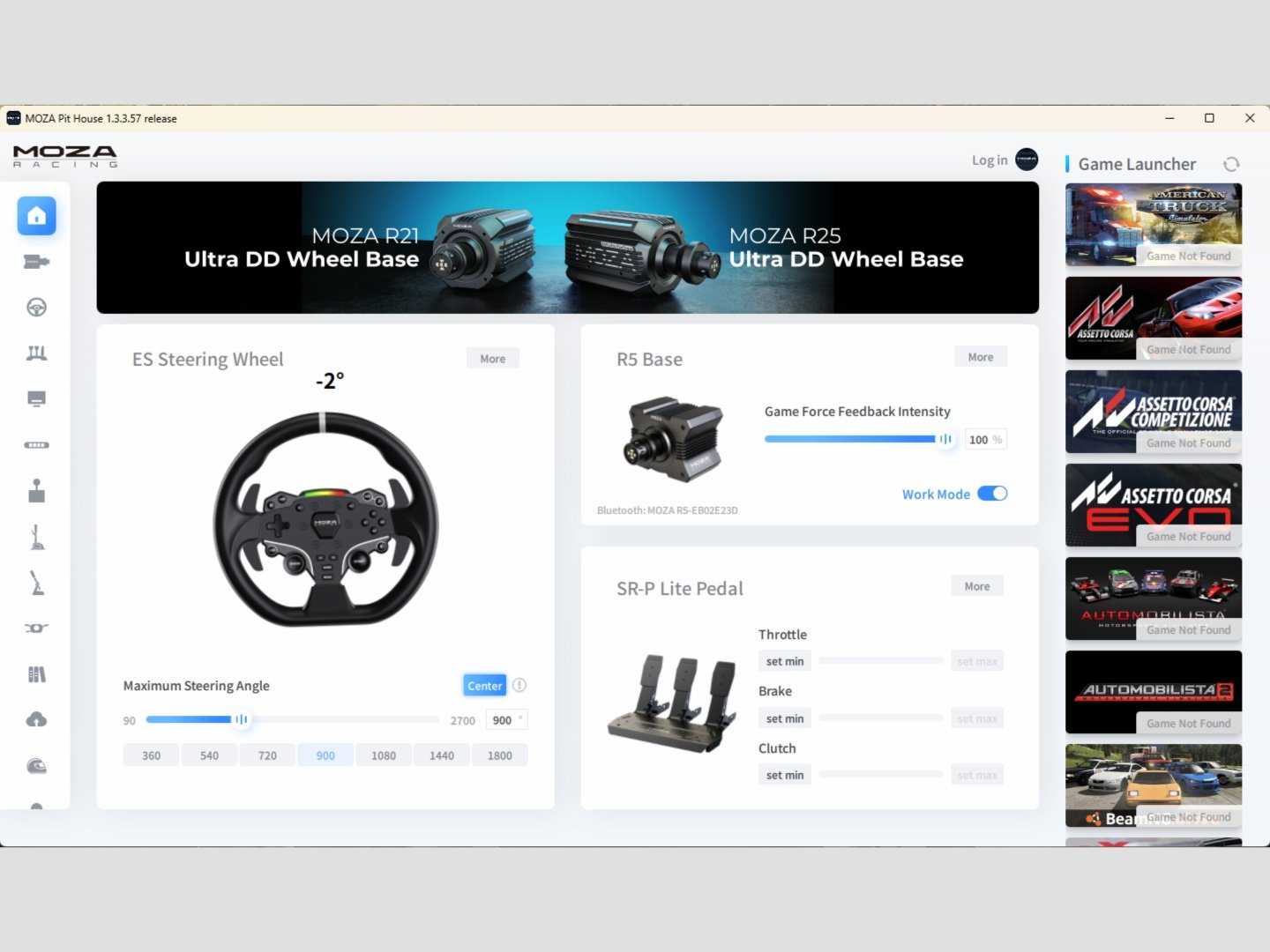The height and width of the screenshot is (952, 1270).
Task: Open the gear shifter icon in sidebar
Action: coord(36,491)
